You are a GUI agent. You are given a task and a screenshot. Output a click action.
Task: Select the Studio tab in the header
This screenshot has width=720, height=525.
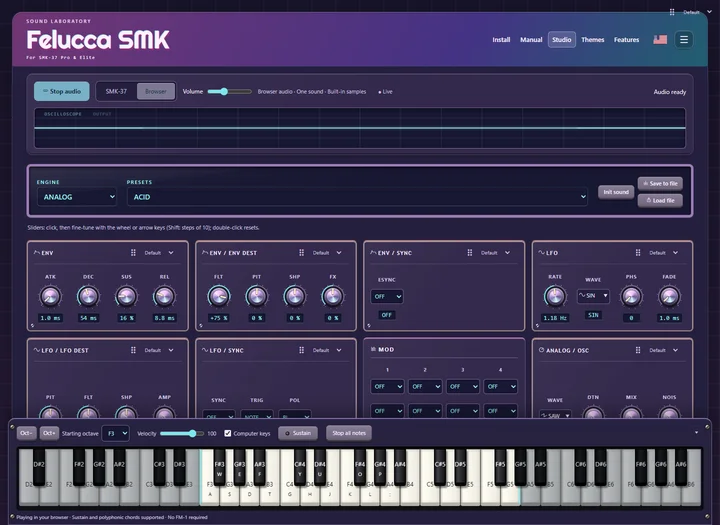(562, 40)
